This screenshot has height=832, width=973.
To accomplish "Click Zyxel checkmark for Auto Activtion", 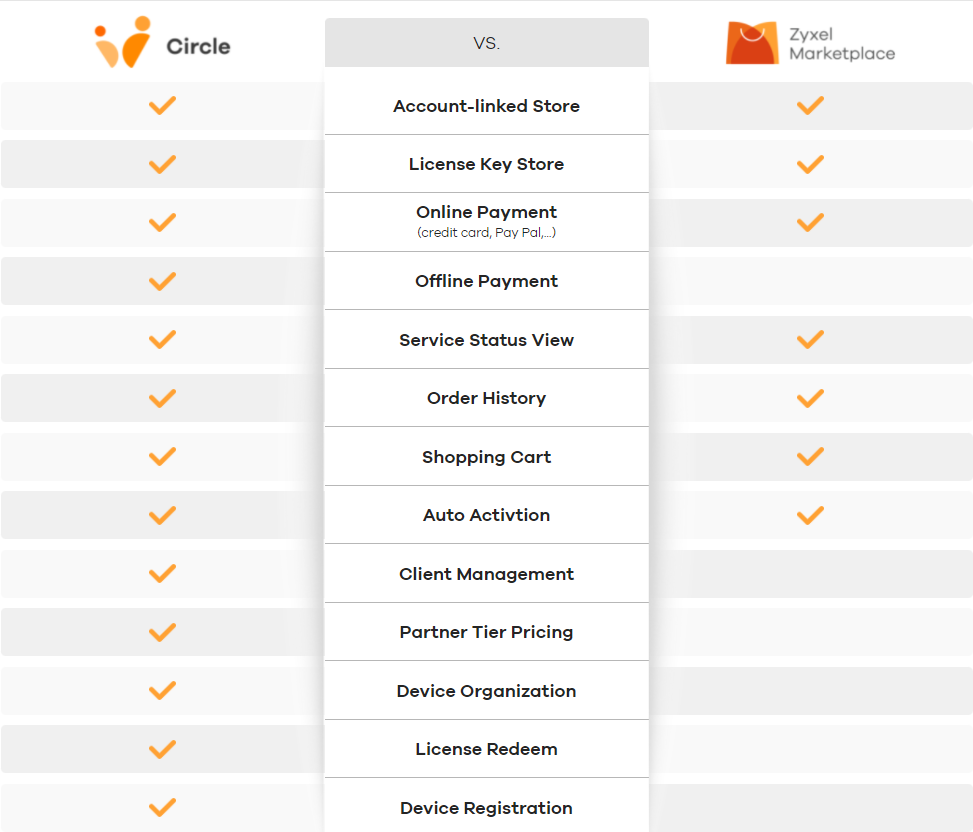I will click(810, 515).
